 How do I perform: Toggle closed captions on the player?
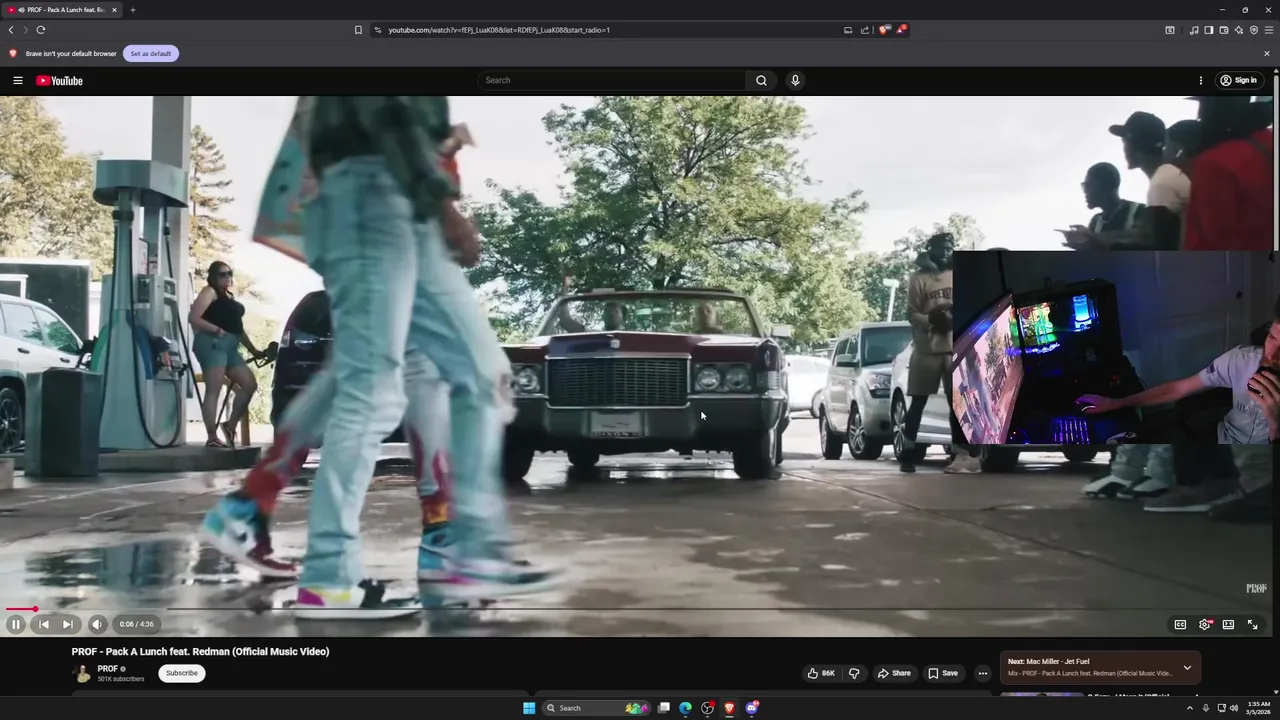[x=1180, y=624]
